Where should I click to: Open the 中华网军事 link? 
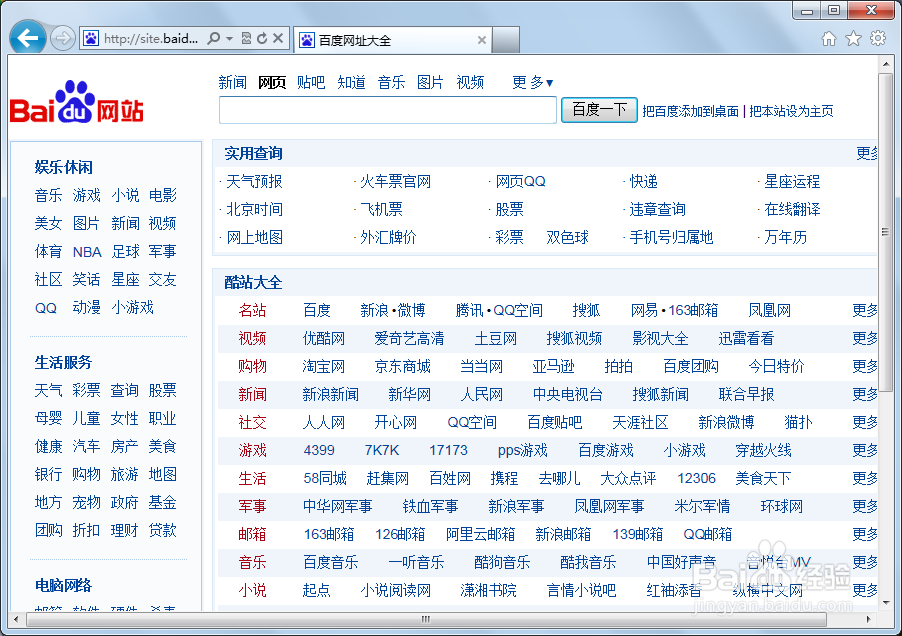(x=338, y=507)
